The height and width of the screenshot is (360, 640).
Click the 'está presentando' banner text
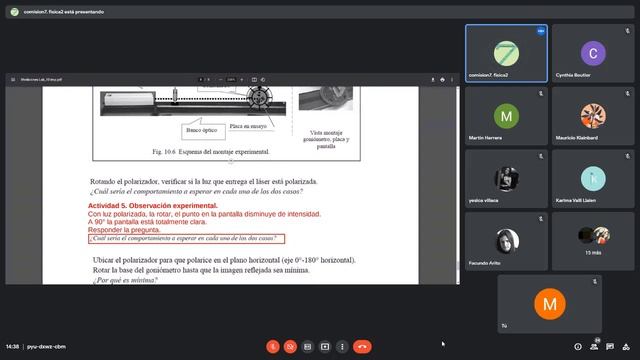click(64, 12)
